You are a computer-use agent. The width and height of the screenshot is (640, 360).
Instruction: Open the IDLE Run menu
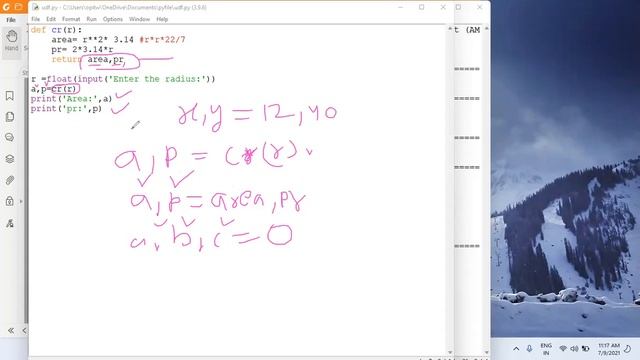click(91, 19)
